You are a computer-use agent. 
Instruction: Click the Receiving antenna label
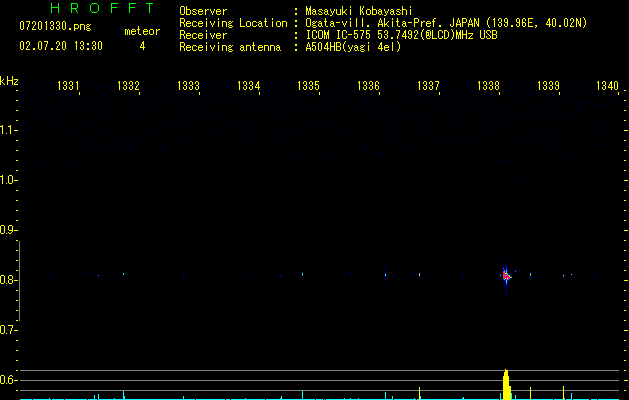point(230,47)
